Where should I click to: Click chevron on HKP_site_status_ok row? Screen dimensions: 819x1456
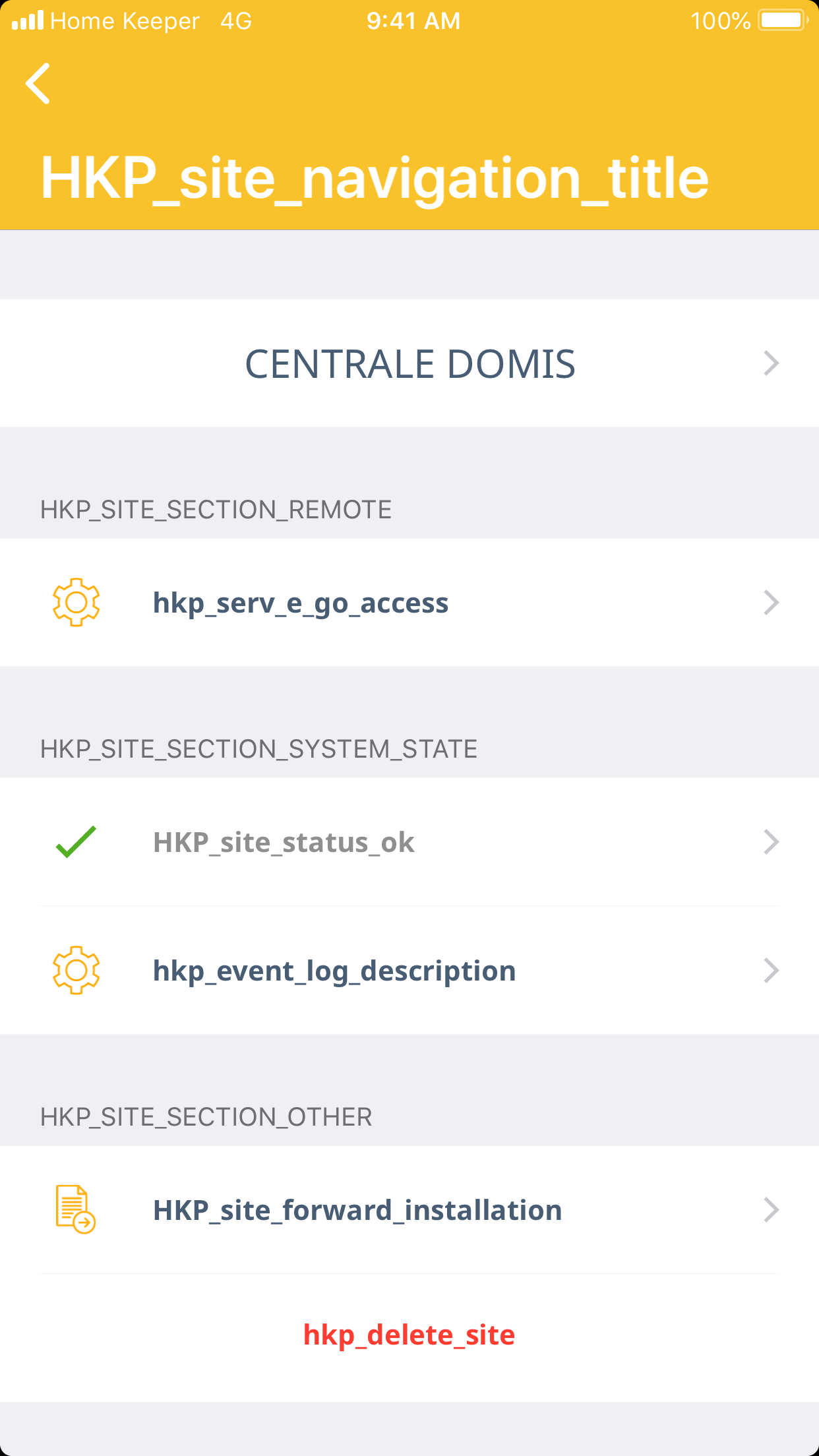(x=771, y=842)
